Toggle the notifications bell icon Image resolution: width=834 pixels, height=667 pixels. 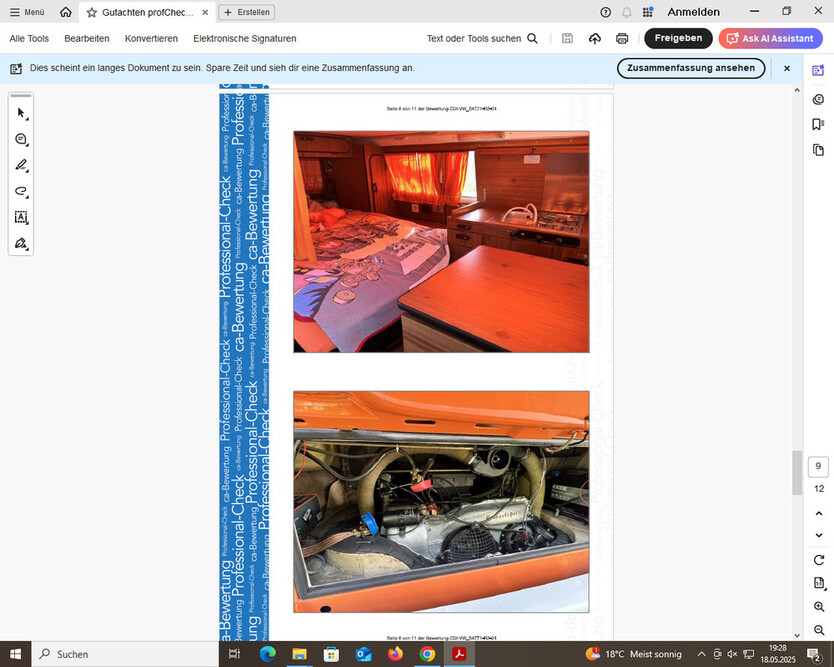627,12
